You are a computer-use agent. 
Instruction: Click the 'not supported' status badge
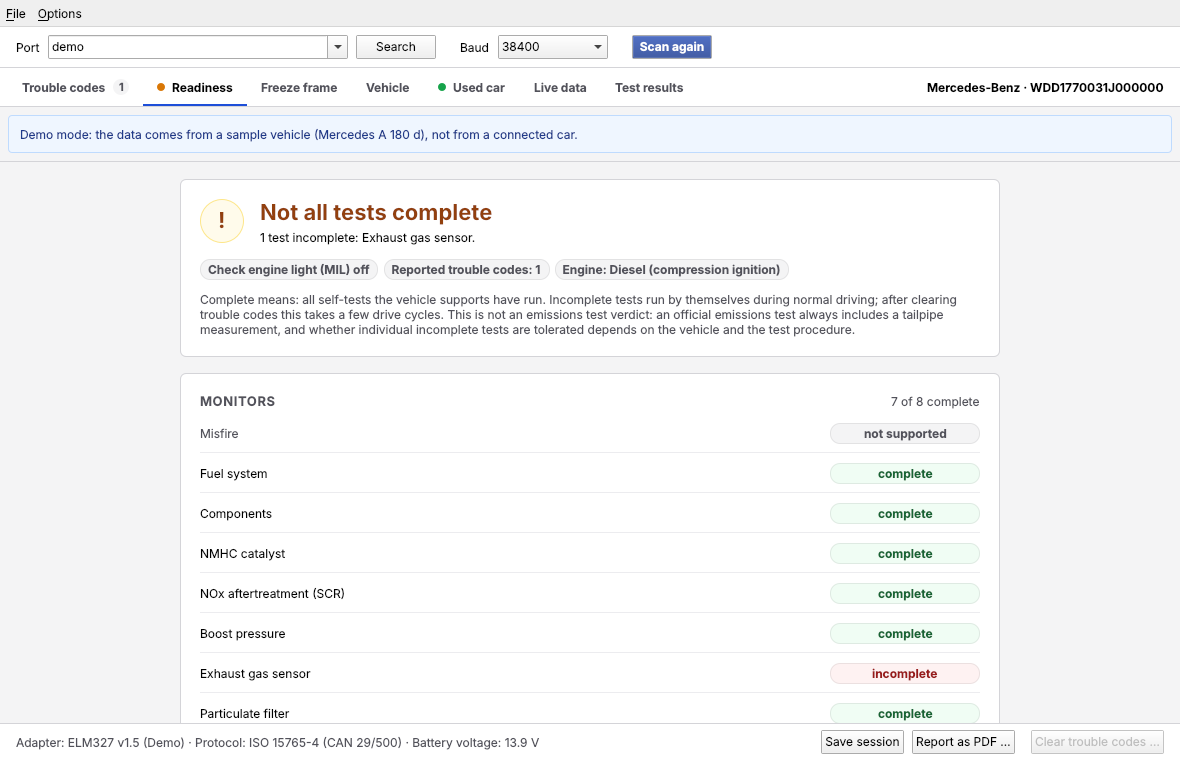click(x=905, y=433)
